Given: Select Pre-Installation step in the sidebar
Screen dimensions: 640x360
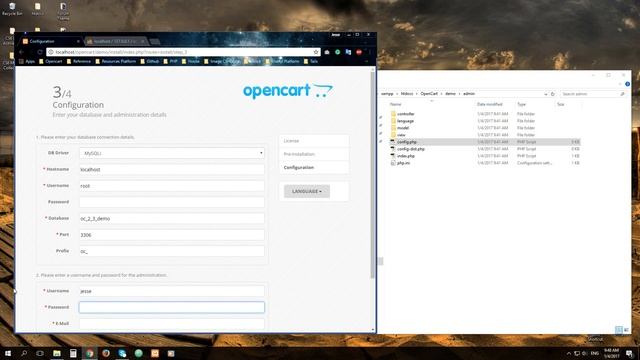Looking at the screenshot, I should pos(314,154).
